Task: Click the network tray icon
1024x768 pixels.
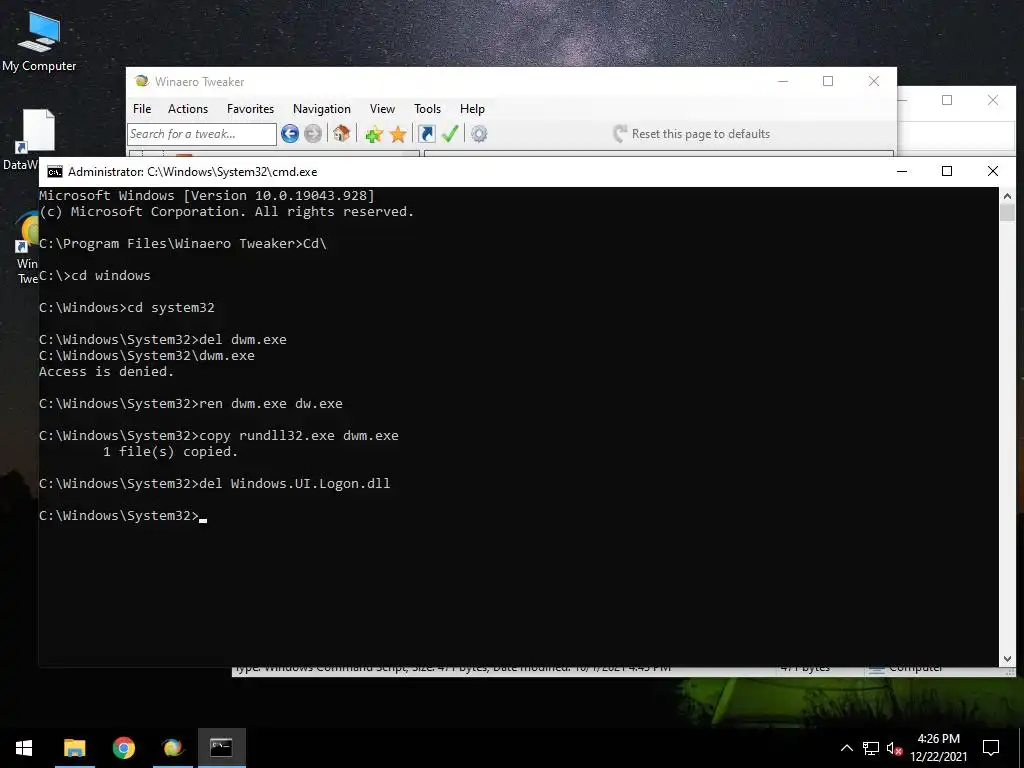Action: pos(871,748)
